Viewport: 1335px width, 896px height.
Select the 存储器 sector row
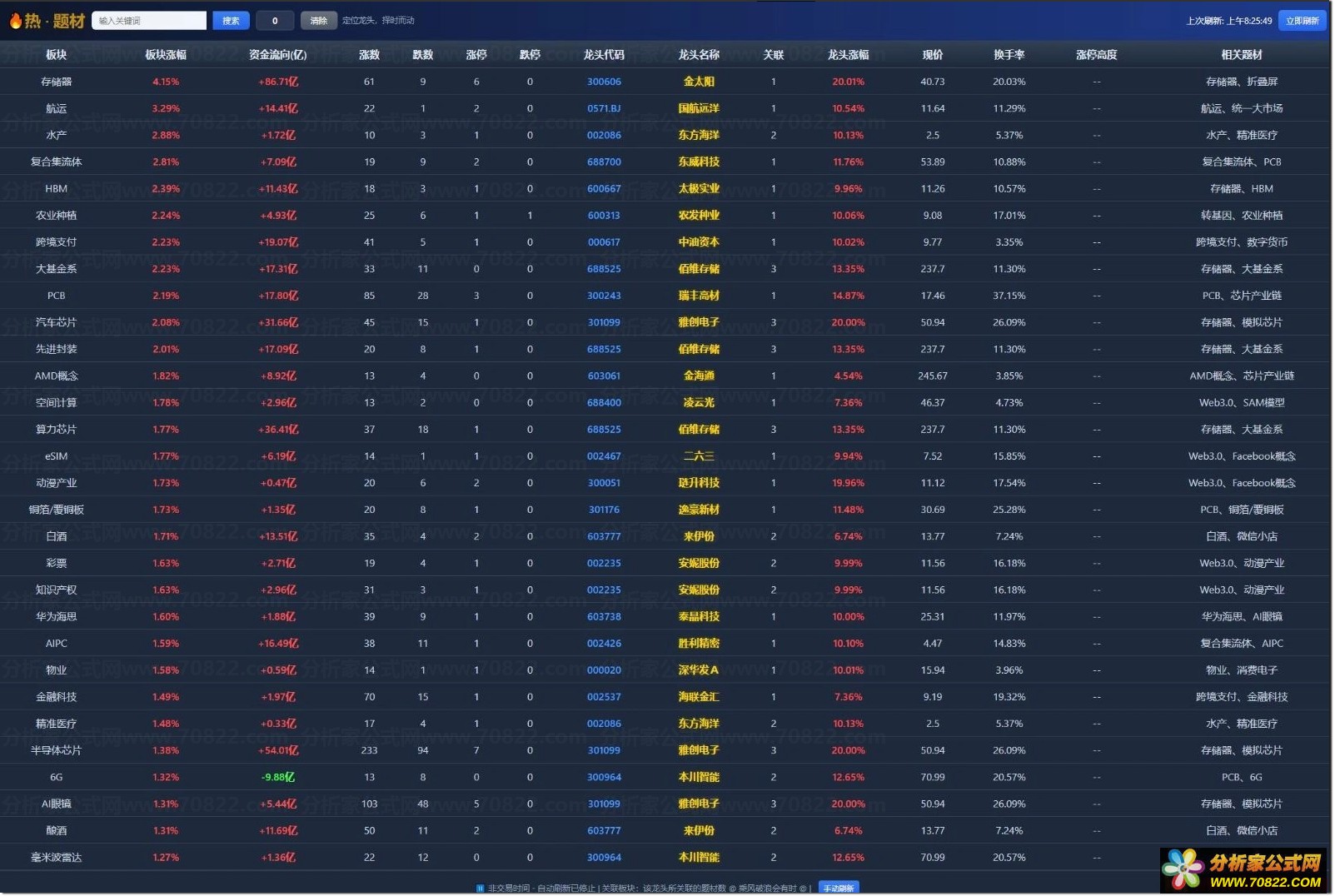click(x=57, y=82)
